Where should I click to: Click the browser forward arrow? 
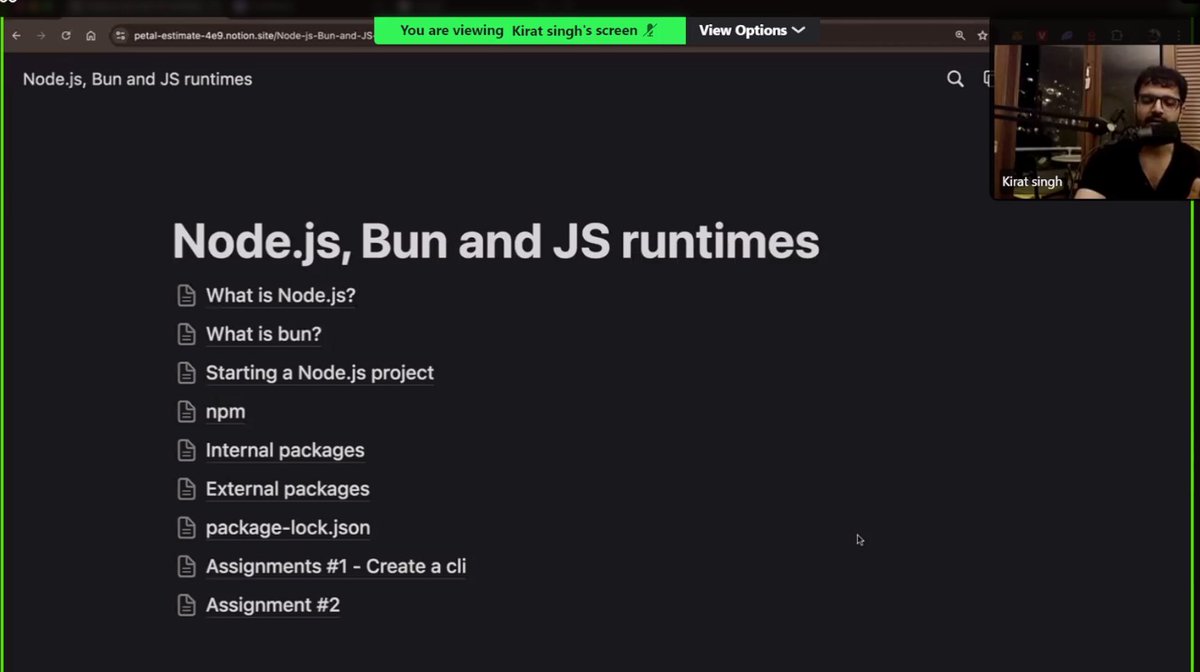(x=41, y=35)
